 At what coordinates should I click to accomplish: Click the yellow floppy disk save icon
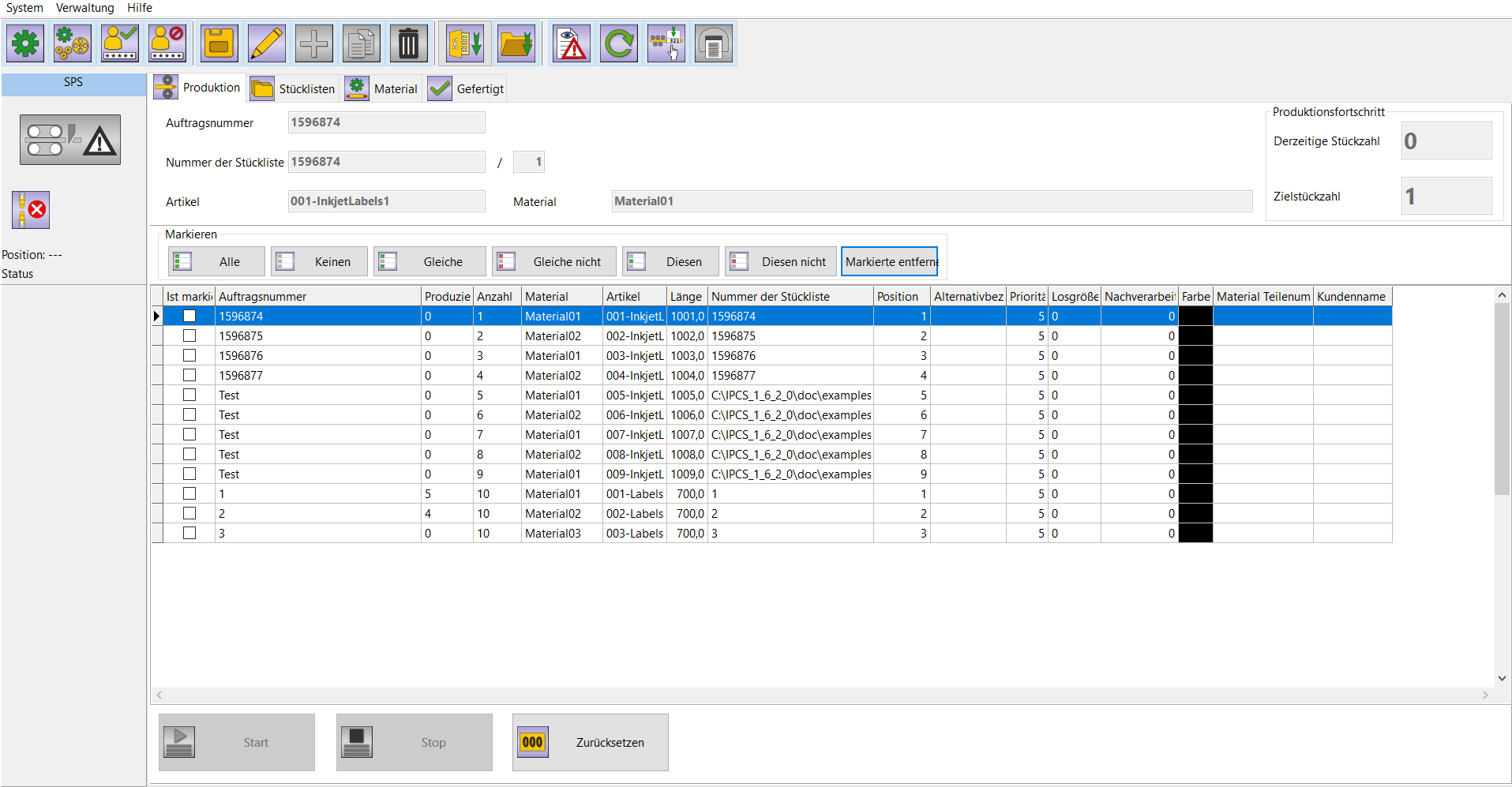(219, 43)
